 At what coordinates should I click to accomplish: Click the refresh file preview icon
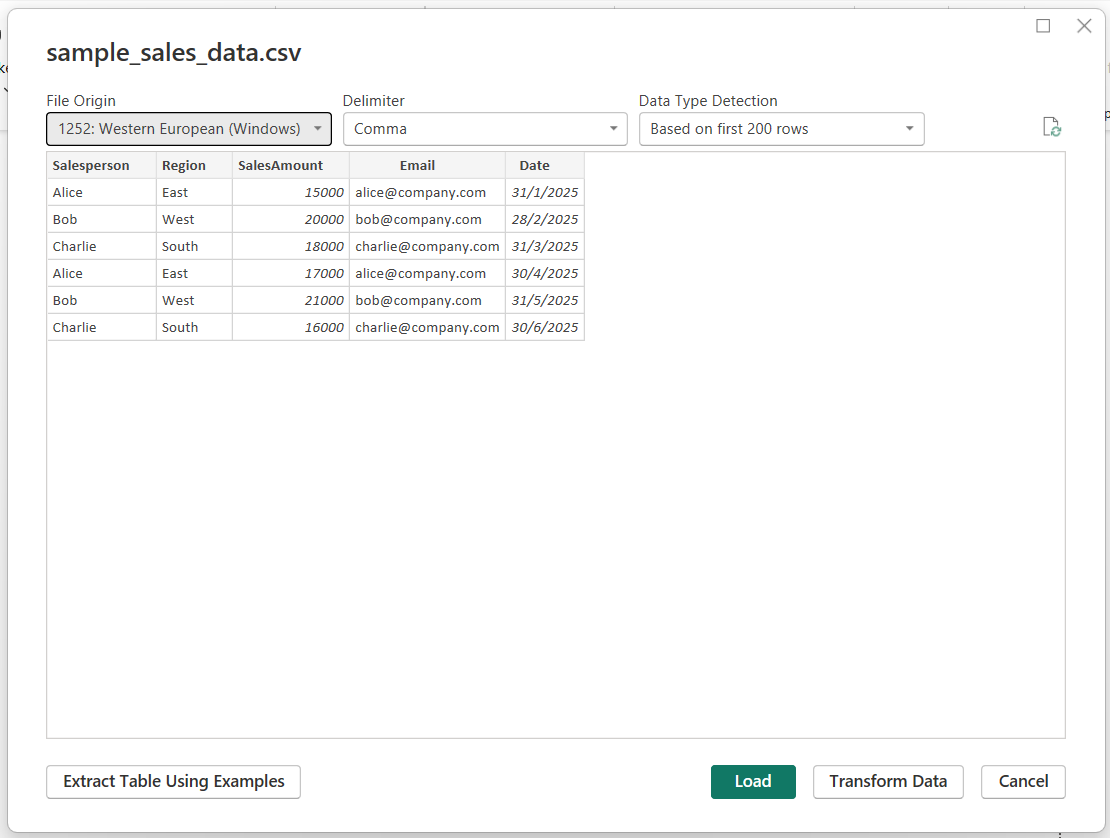coord(1051,127)
